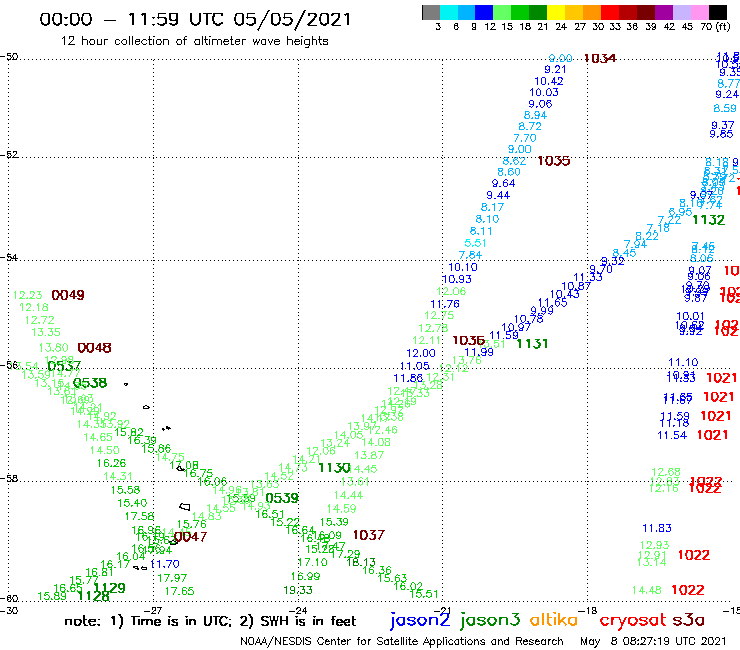The width and height of the screenshot is (740, 650).
Task: Select the wave height value 17.65
Action: point(179,591)
